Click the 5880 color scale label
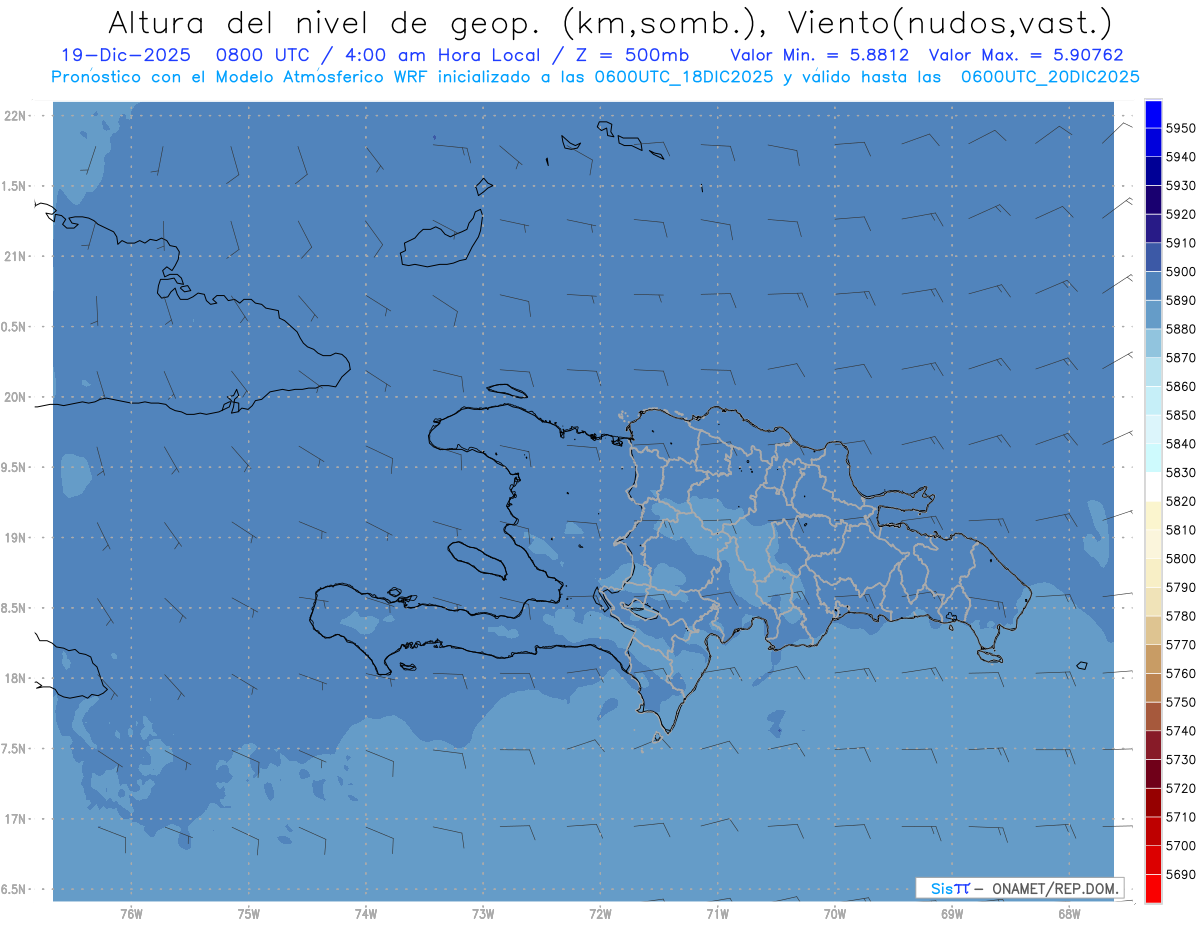 tap(1180, 329)
